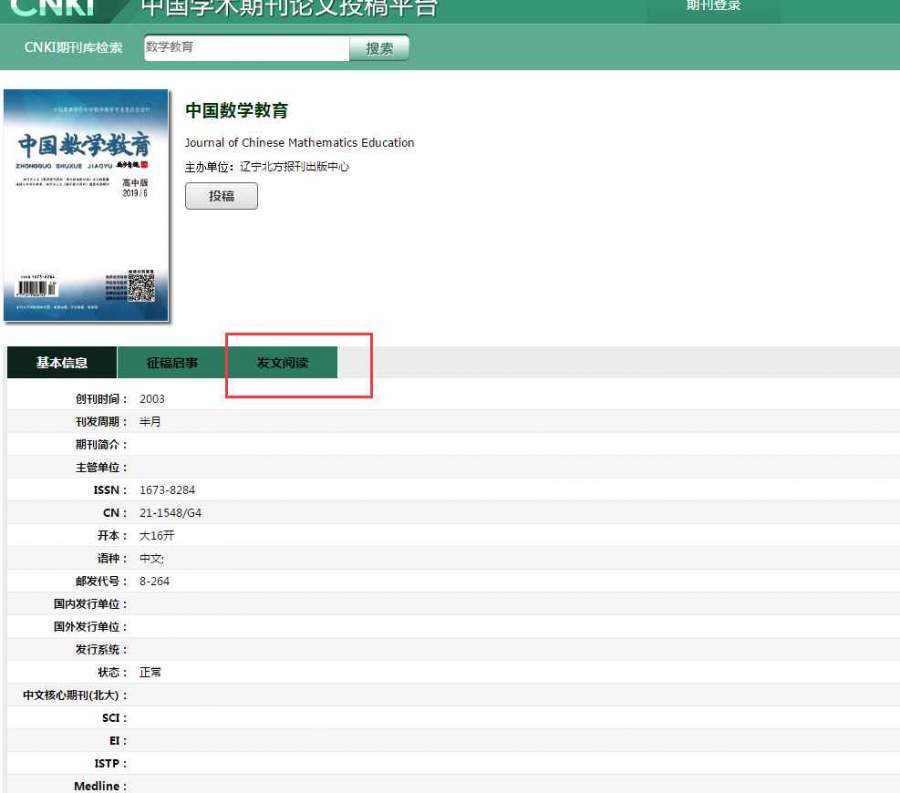
Task: Open the 中国数学教育 journal cover image
Action: [x=86, y=205]
